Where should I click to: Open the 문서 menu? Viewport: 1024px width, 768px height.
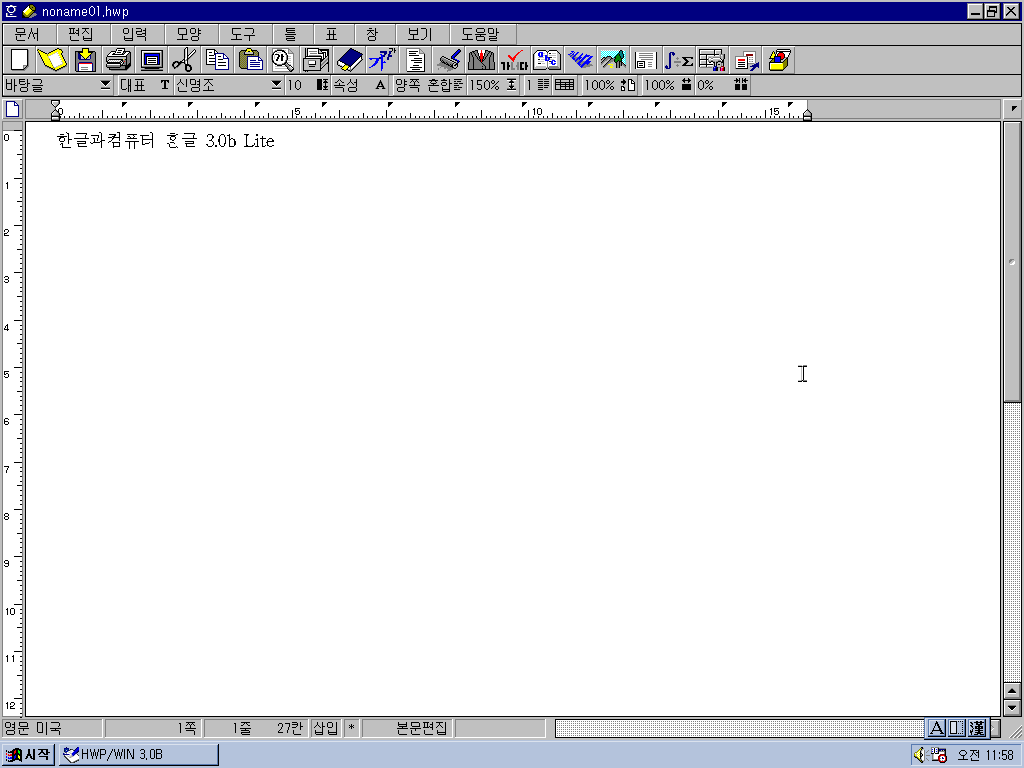[27, 34]
